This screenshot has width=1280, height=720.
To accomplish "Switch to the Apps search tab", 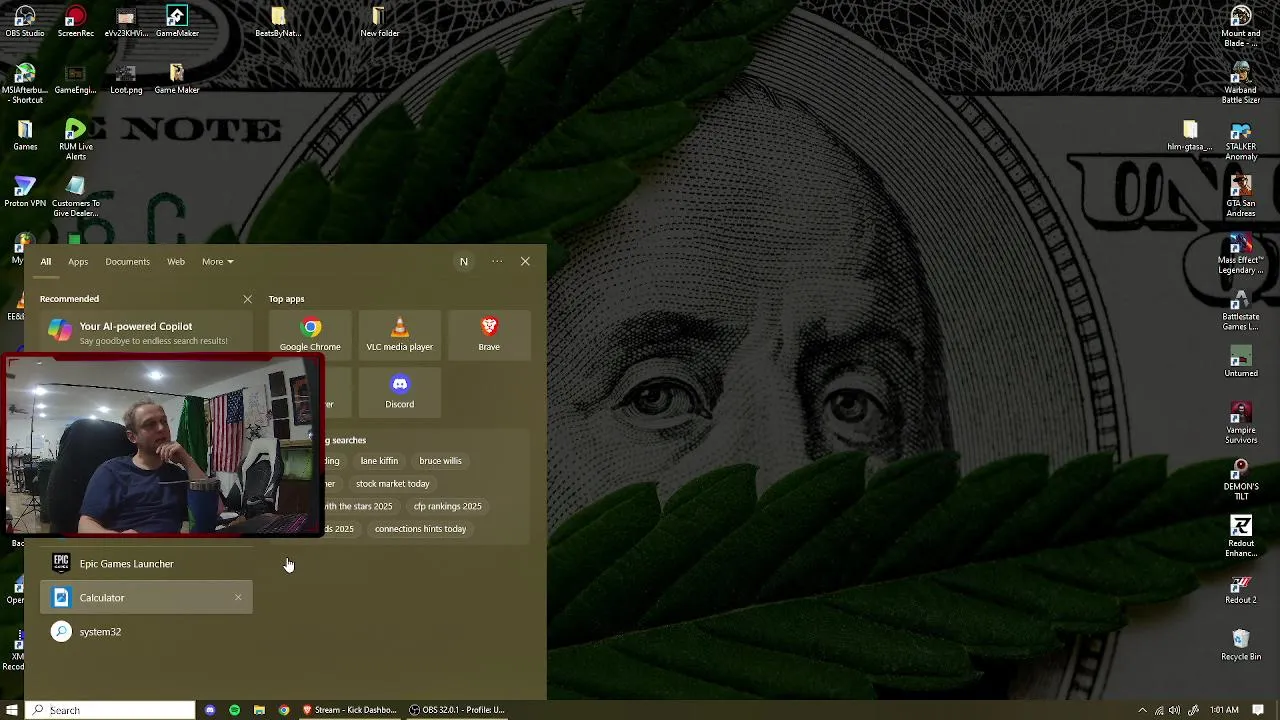I will point(78,262).
